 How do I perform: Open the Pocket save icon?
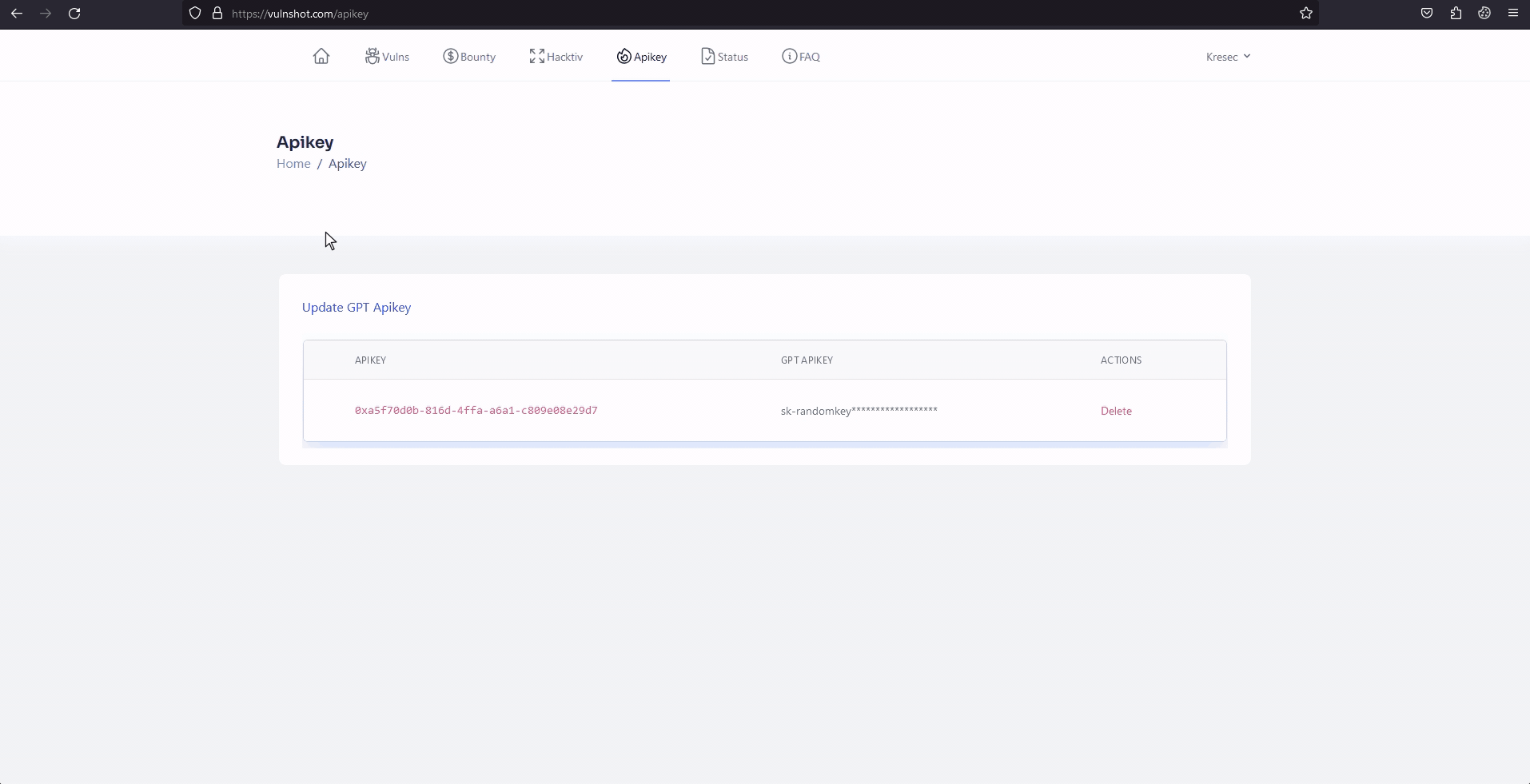[1427, 14]
